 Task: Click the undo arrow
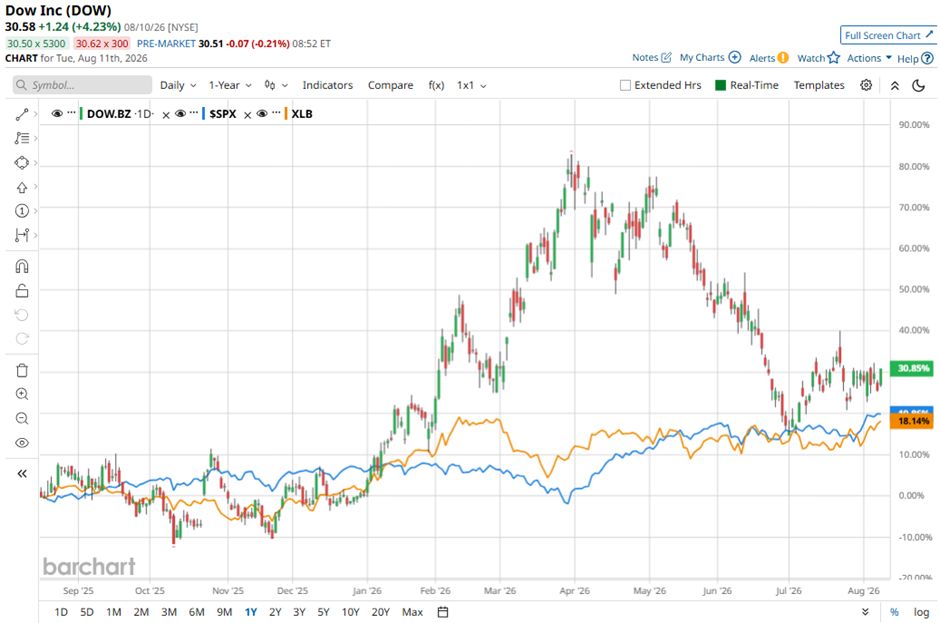[x=22, y=315]
